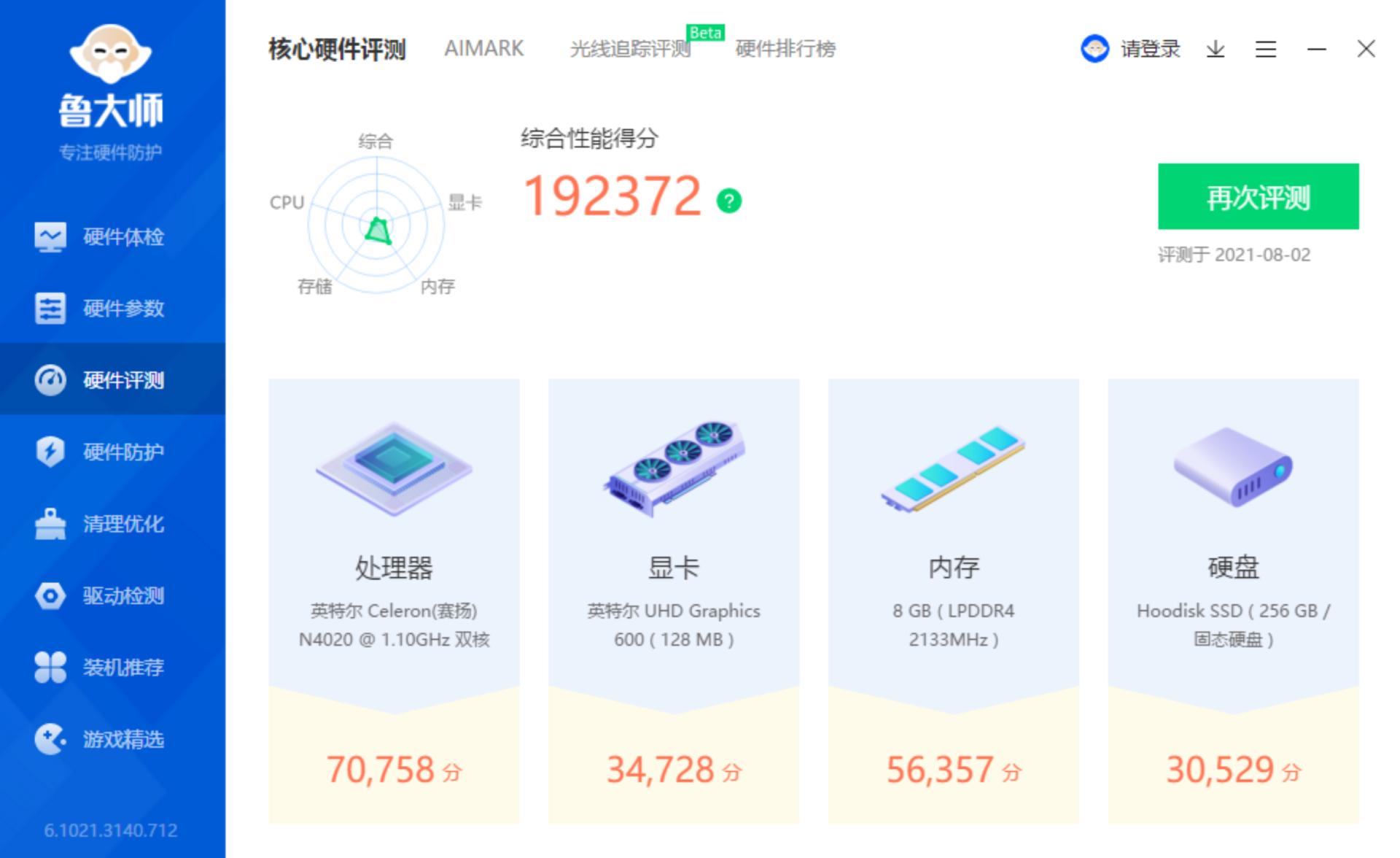Viewport: 1400px width, 858px height.
Task: Select the 硬件评测 sidebar icon
Action: click(50, 380)
